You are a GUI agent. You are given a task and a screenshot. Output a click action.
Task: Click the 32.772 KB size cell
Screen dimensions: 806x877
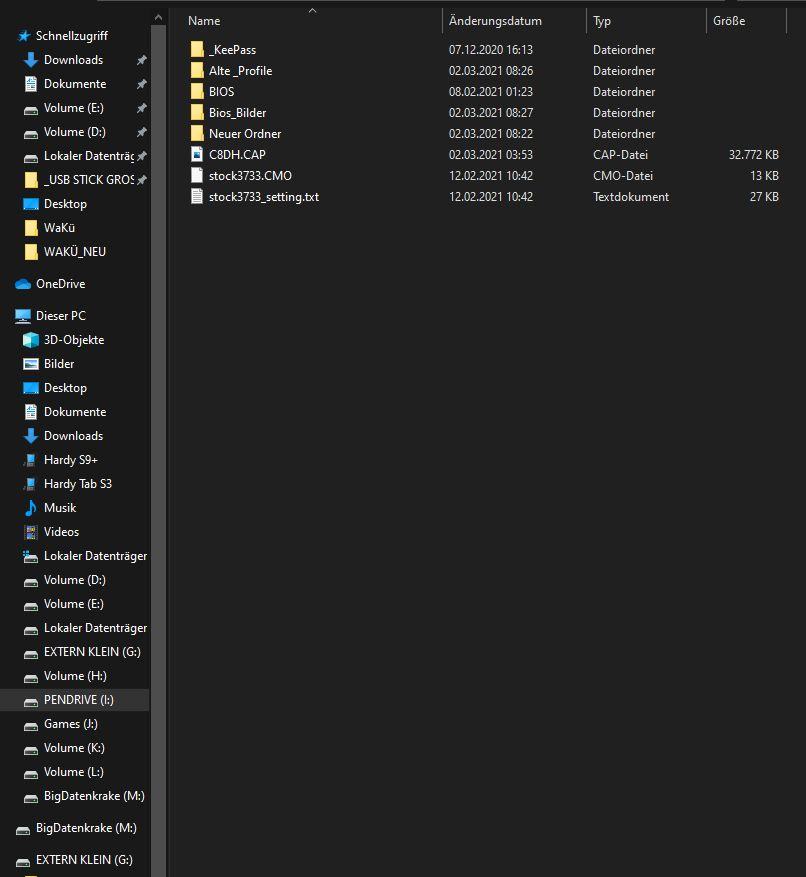click(x=753, y=155)
